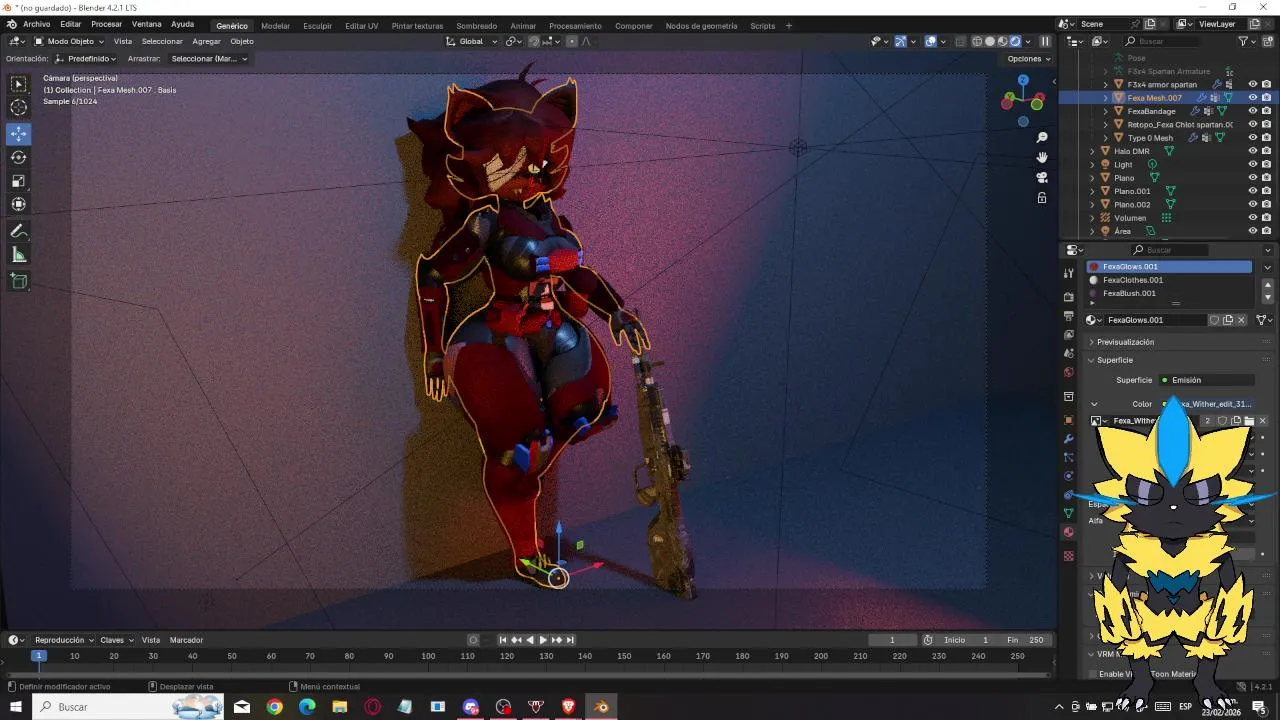Switch to the Editar UV workspace tab
Image resolution: width=1280 pixels, height=720 pixels.
pos(362,26)
